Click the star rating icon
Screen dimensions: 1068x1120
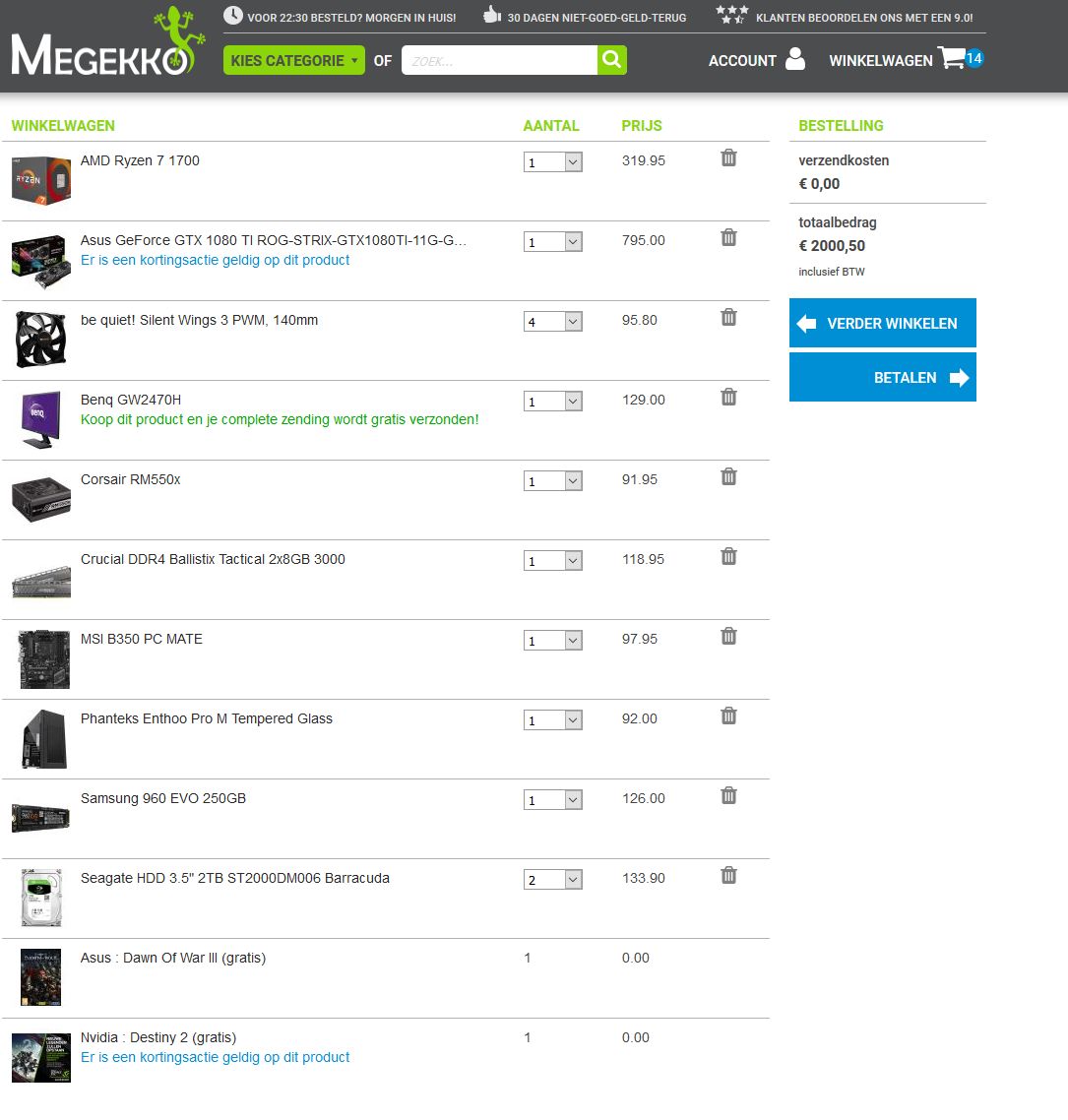click(x=732, y=15)
